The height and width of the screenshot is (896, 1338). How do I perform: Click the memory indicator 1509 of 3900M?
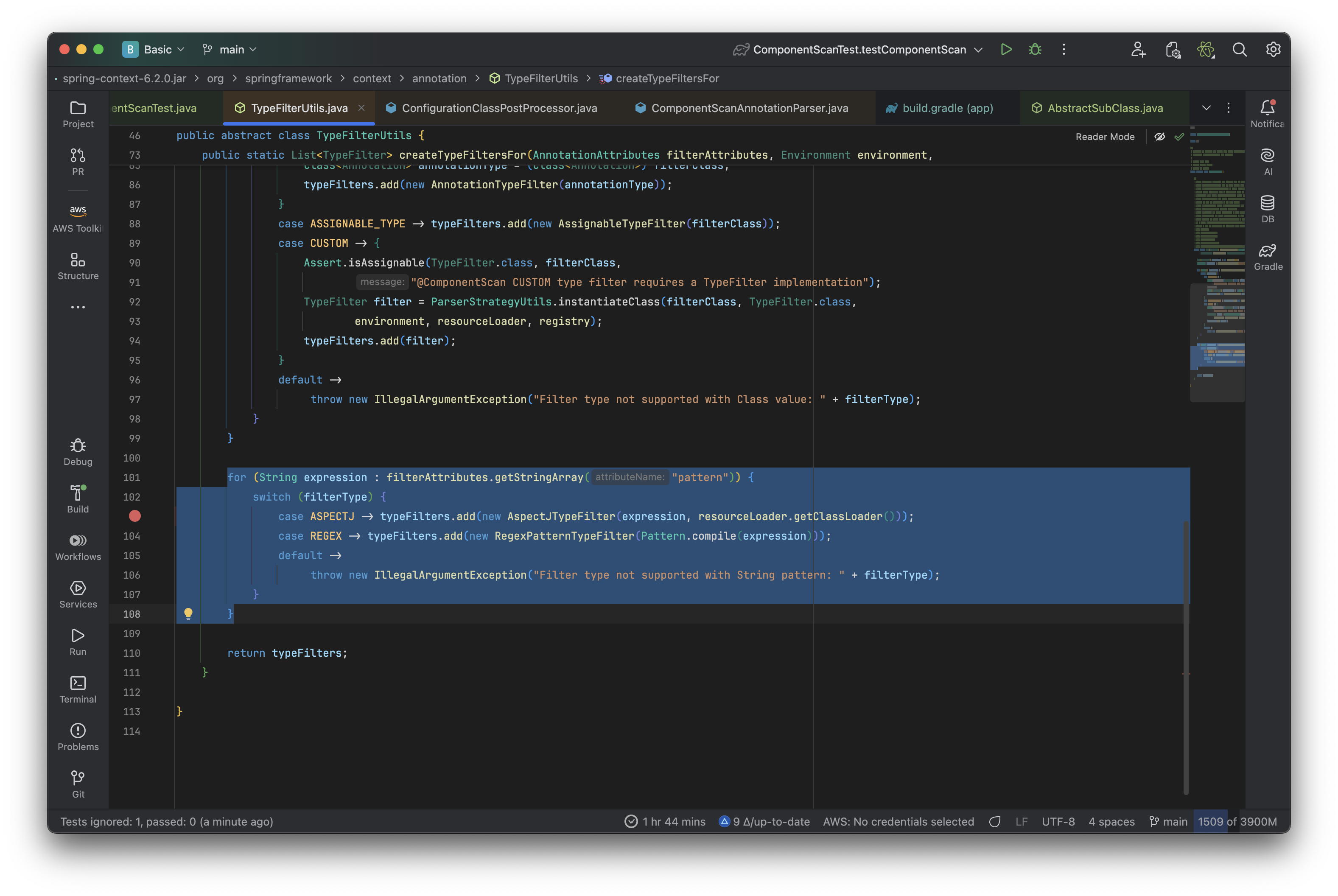coord(1237,821)
